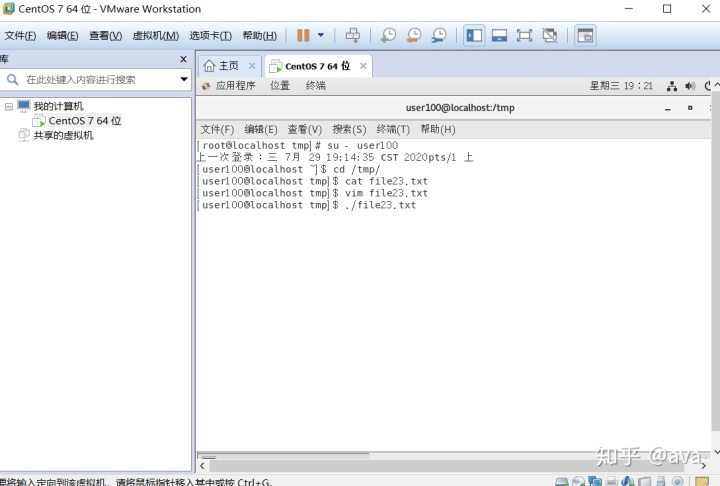Open the terminal 编辑(E) menu
Viewport: 720px width, 486px height.
[x=261, y=130]
